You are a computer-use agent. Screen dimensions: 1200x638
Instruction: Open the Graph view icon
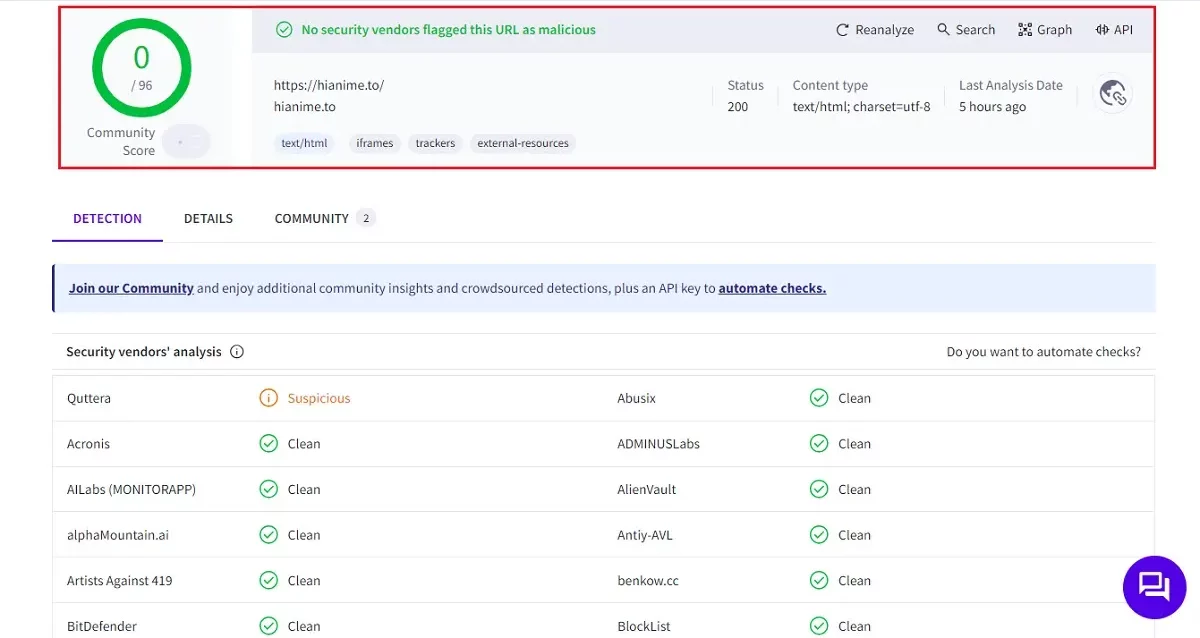click(1025, 30)
